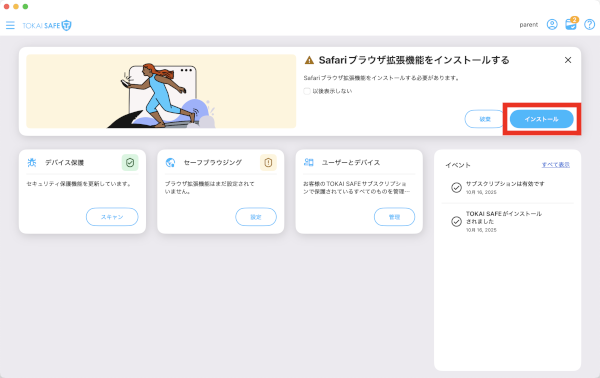Screen dimensions: 600x378
Task: Open the notifications inbox icon
Action: pos(571,24)
